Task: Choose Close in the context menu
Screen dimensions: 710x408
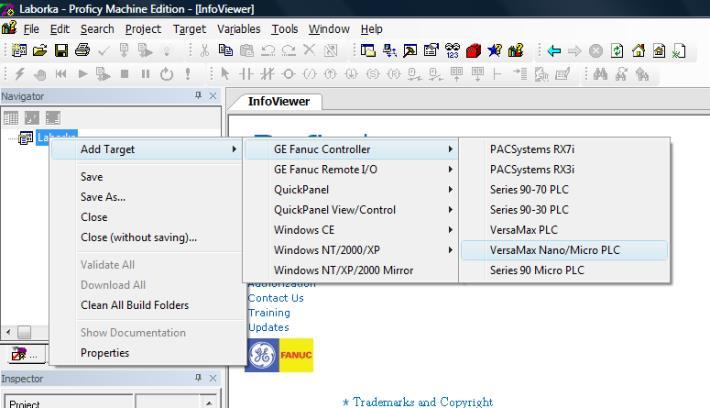Action: [x=146, y=217]
